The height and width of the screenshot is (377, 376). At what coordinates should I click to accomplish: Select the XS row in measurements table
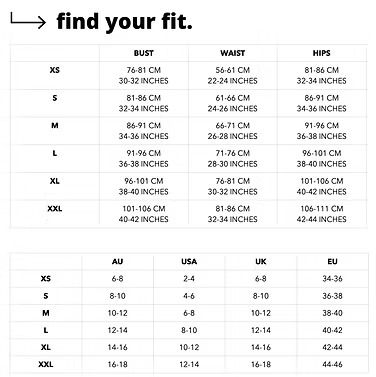[x=189, y=76]
